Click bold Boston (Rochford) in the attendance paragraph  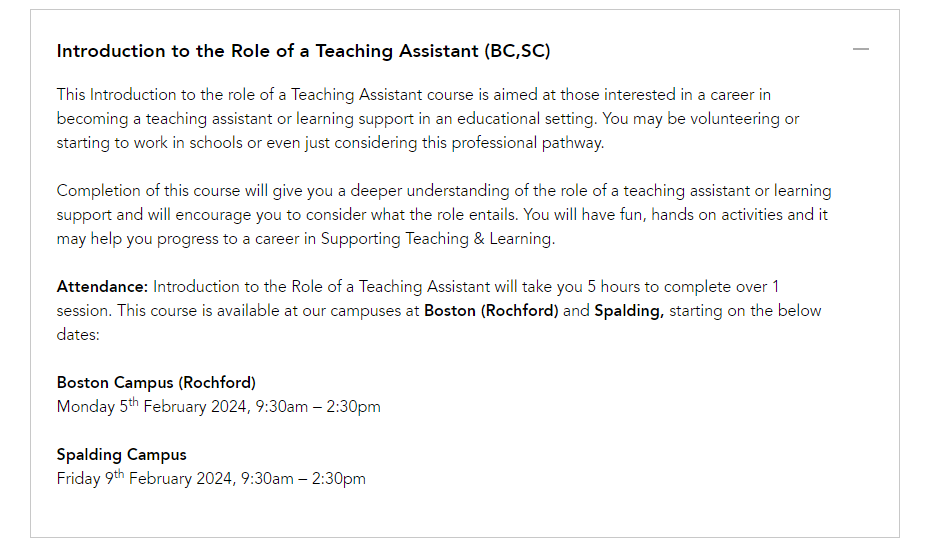pyautogui.click(x=491, y=311)
